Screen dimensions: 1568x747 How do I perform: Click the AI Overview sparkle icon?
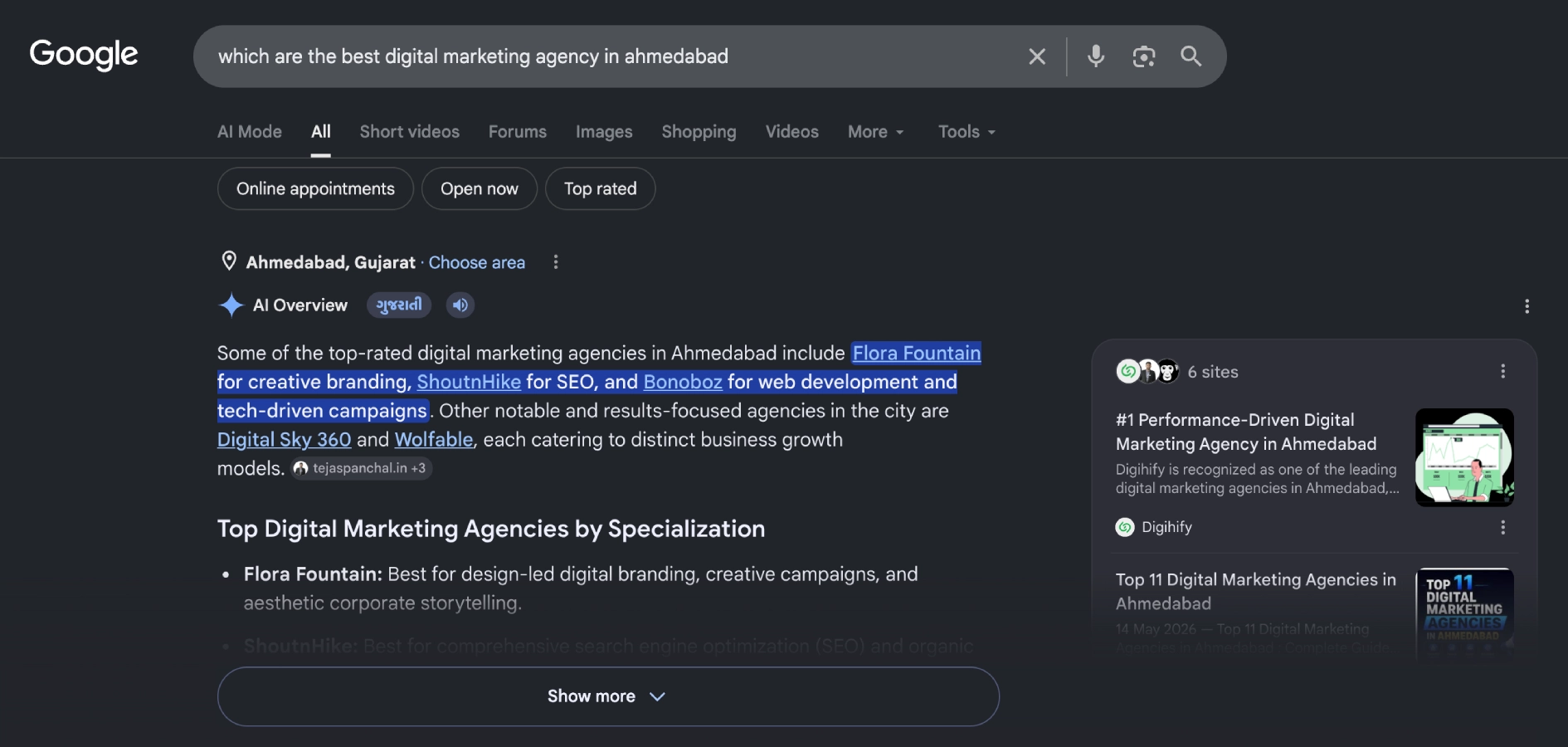pos(231,305)
